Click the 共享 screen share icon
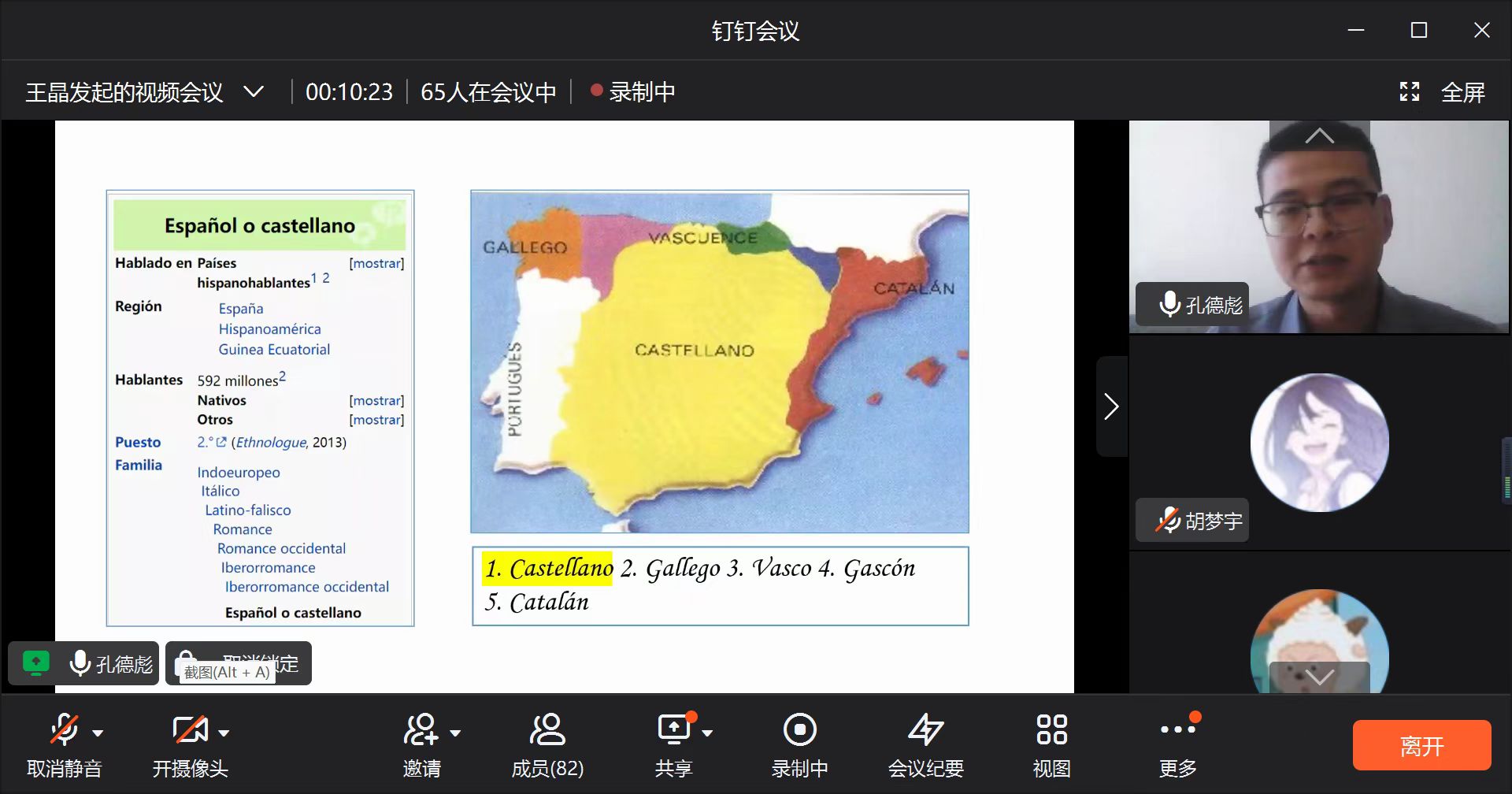 pos(674,730)
